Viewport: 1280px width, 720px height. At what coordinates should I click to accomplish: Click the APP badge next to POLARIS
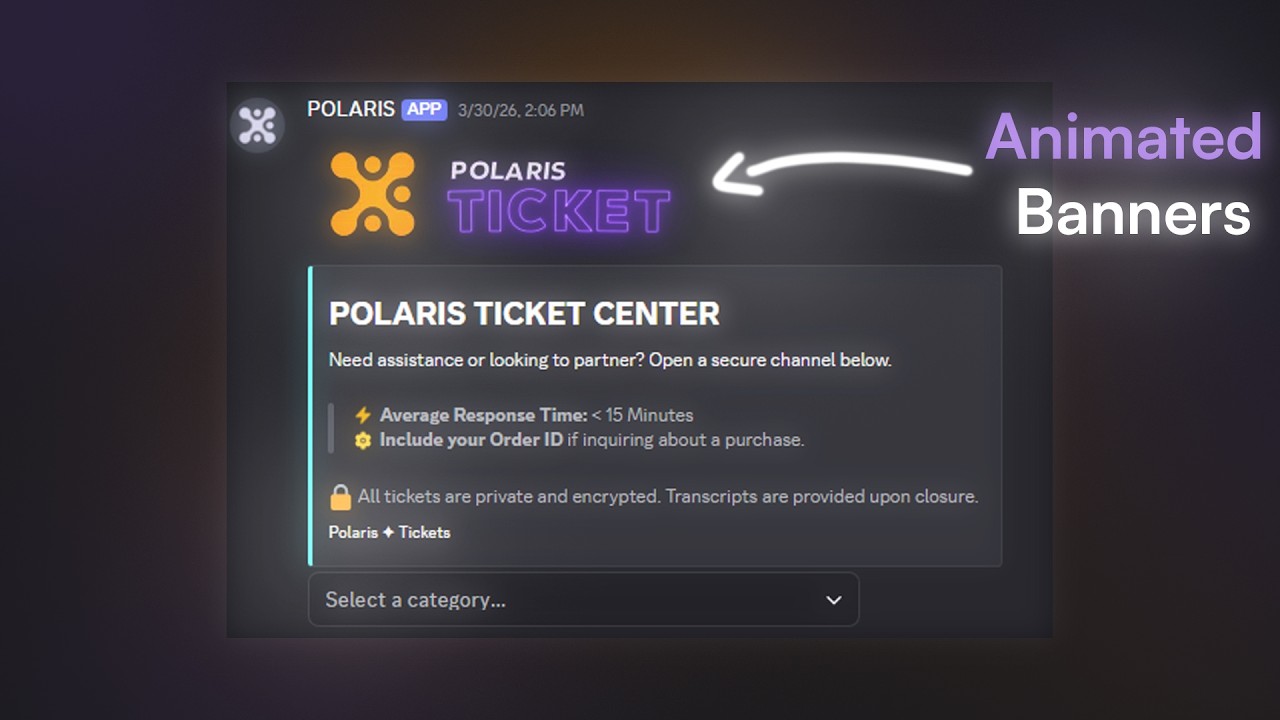tap(424, 109)
